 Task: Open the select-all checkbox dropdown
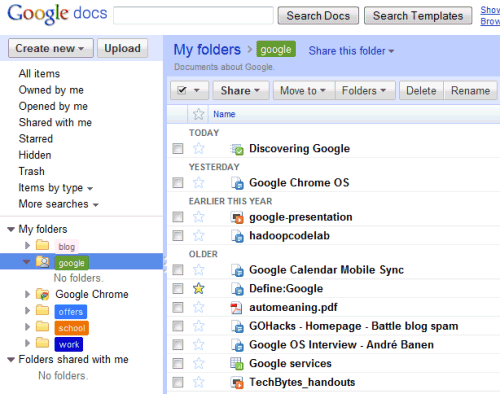point(189,90)
